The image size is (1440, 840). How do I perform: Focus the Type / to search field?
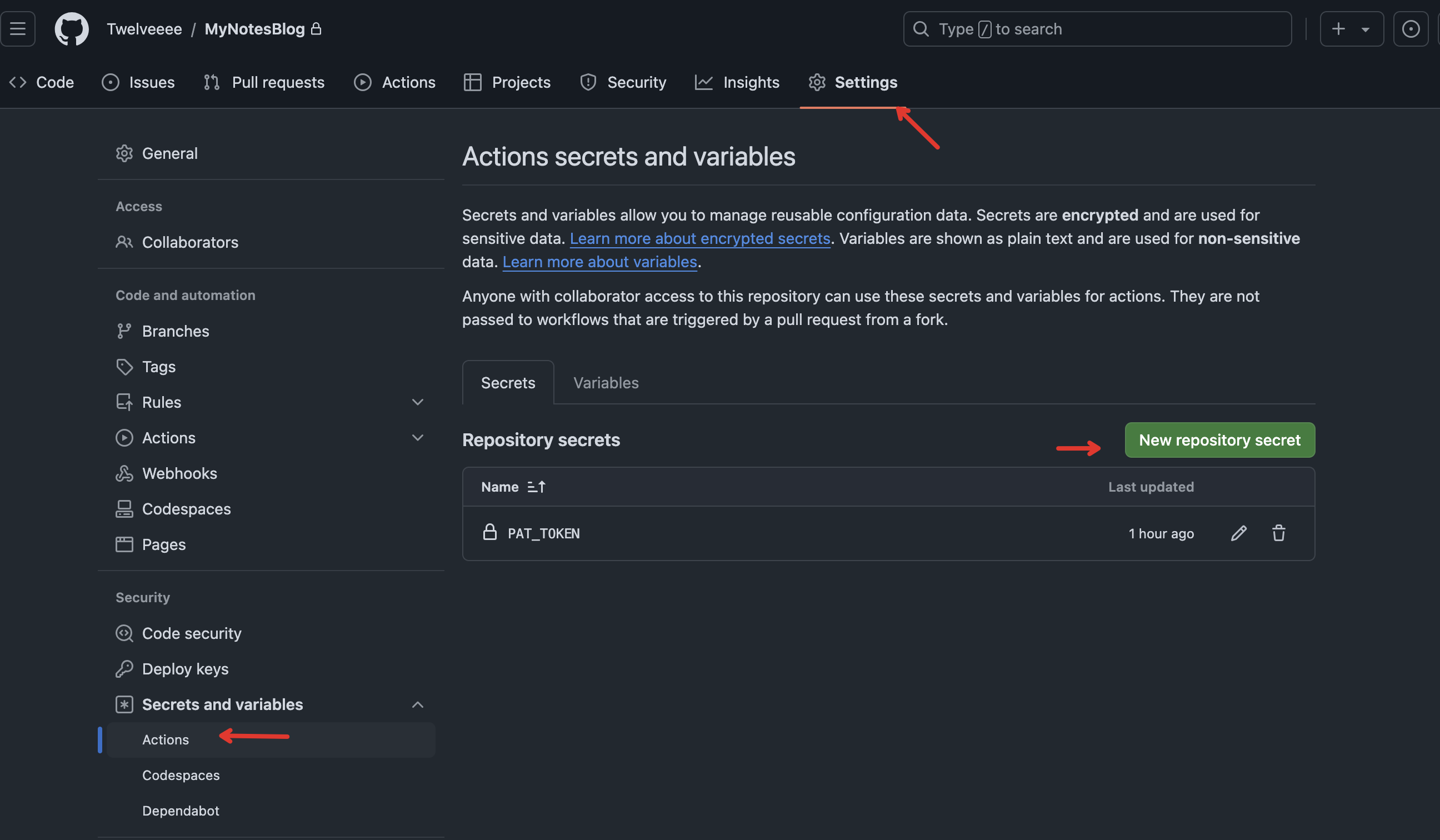tap(1097, 29)
